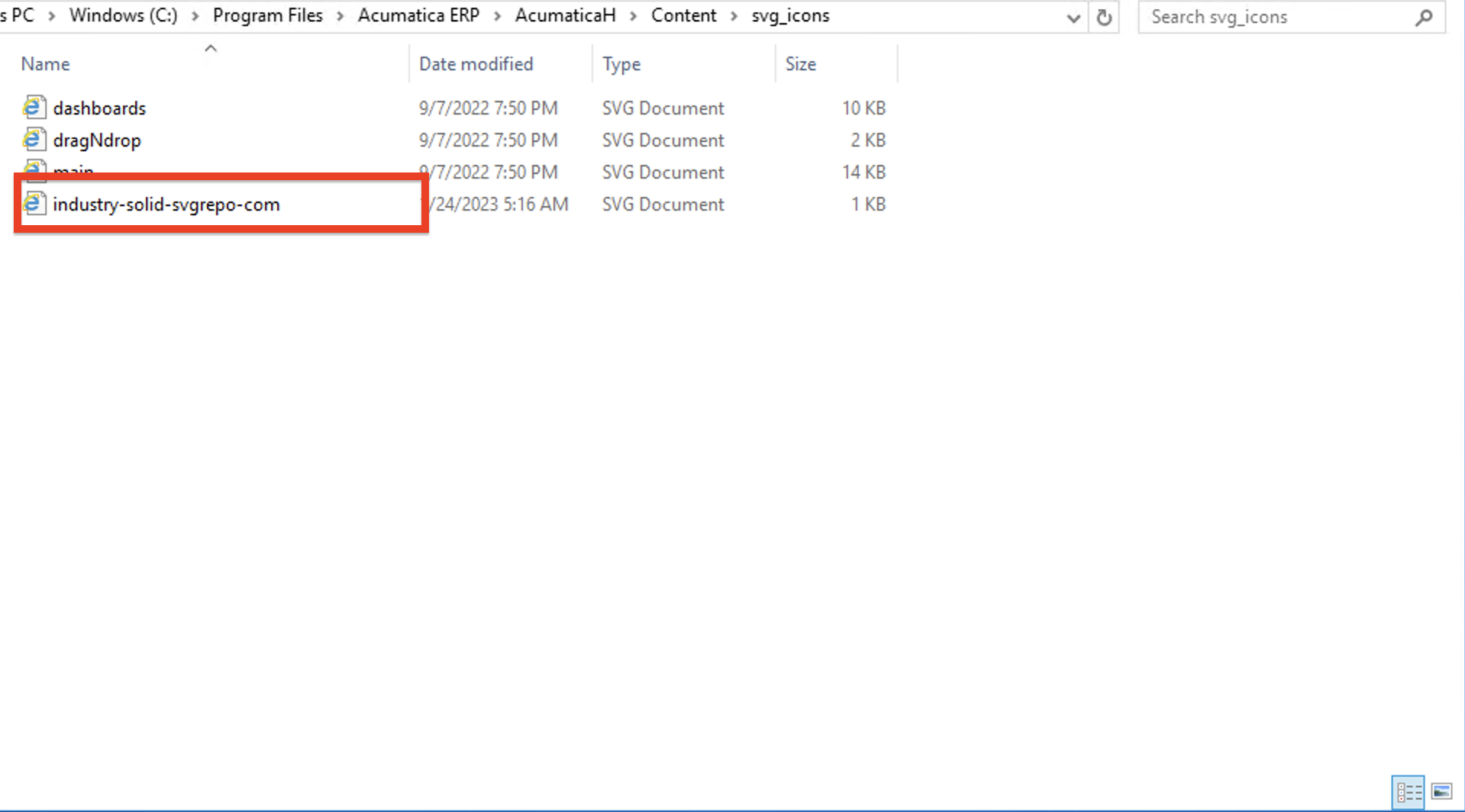This screenshot has height=812, width=1465.
Task: Open the address bar history dropdown
Action: coord(1073,17)
